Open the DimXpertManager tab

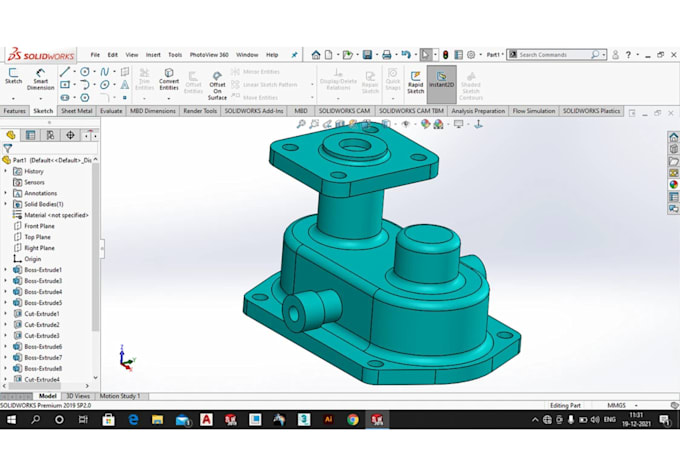coord(70,135)
